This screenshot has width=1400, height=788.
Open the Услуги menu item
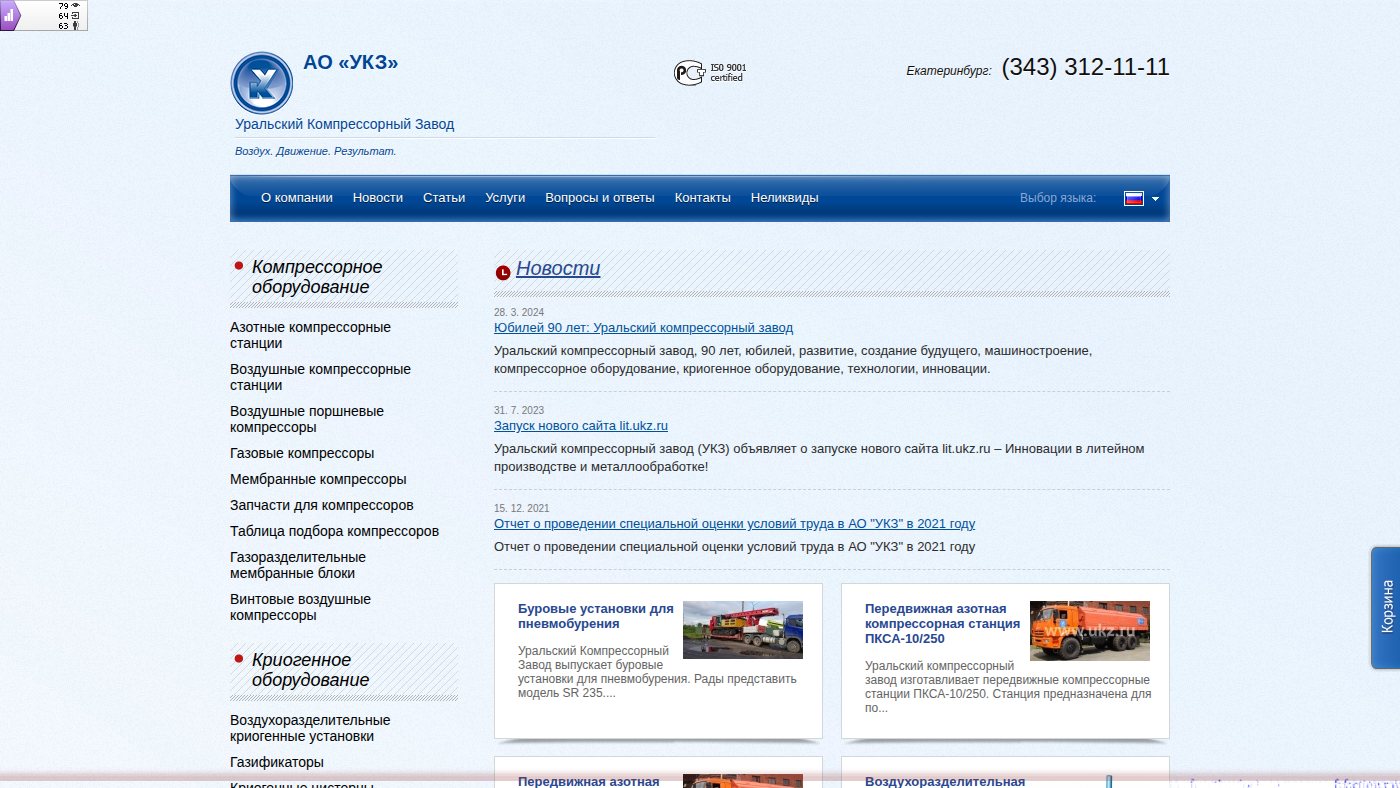(505, 198)
